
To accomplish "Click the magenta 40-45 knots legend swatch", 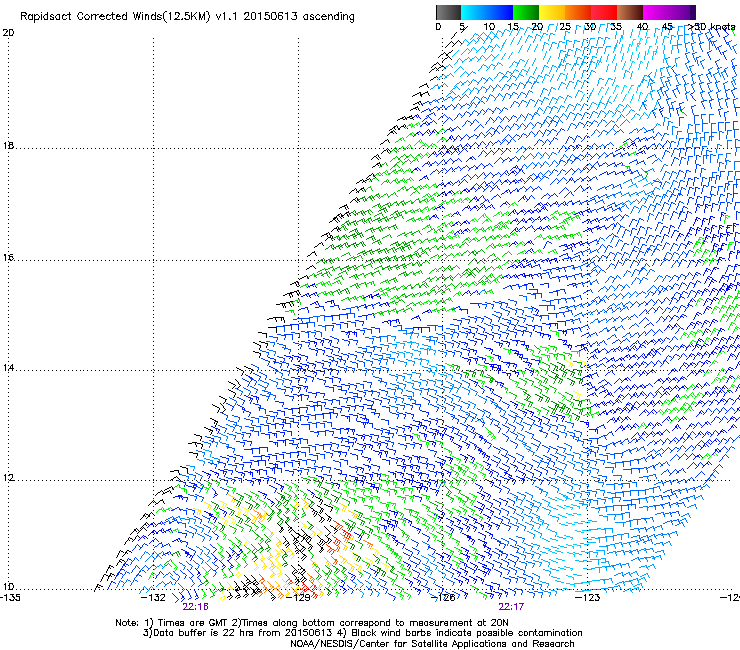I will 656,12.
